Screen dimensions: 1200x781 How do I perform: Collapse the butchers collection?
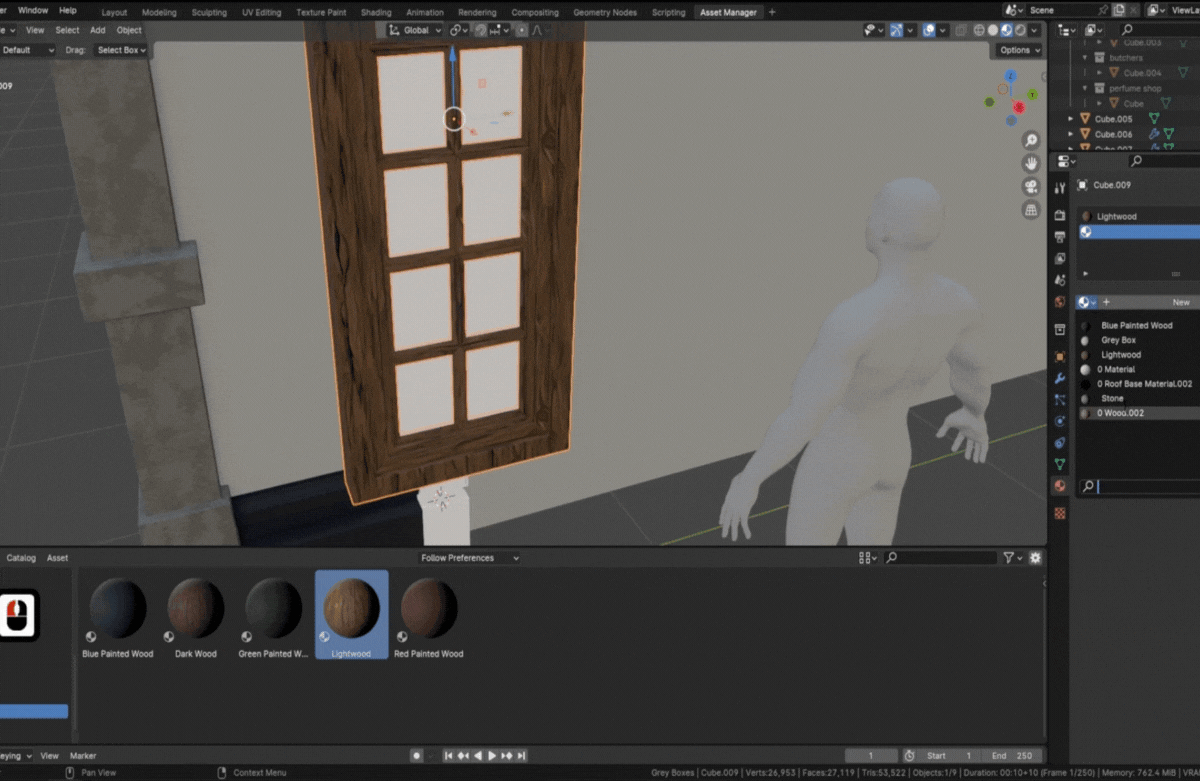point(1085,58)
